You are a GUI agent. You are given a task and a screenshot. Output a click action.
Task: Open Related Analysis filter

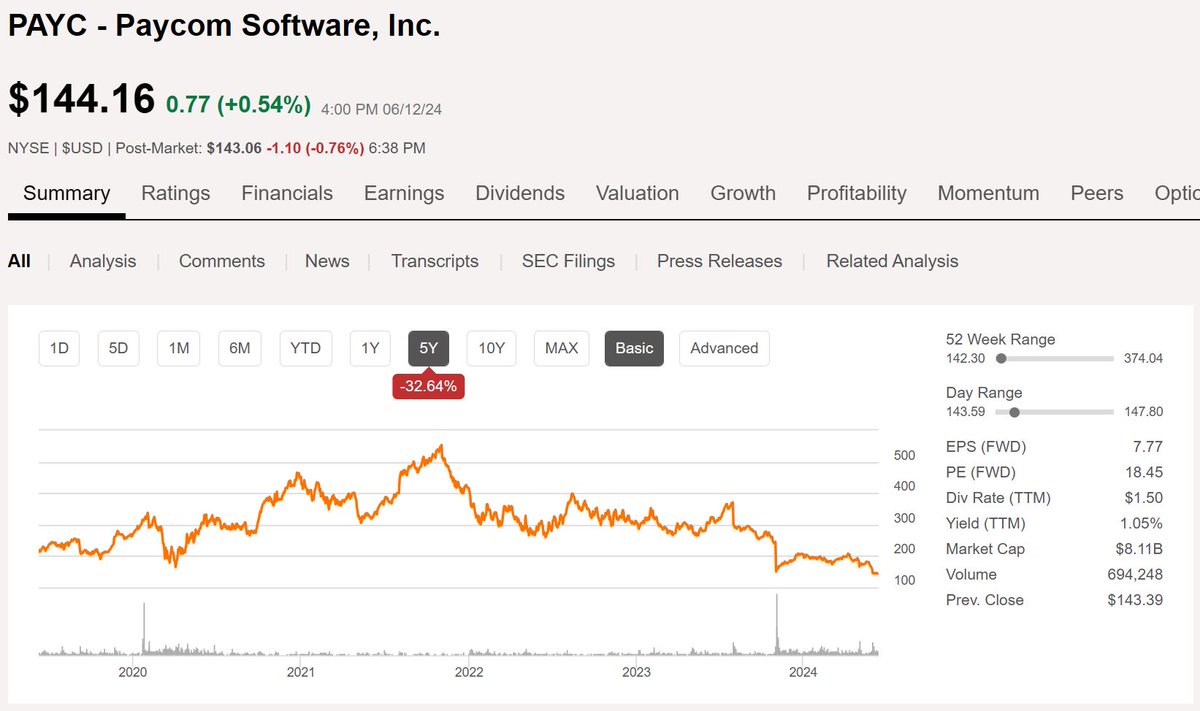892,261
